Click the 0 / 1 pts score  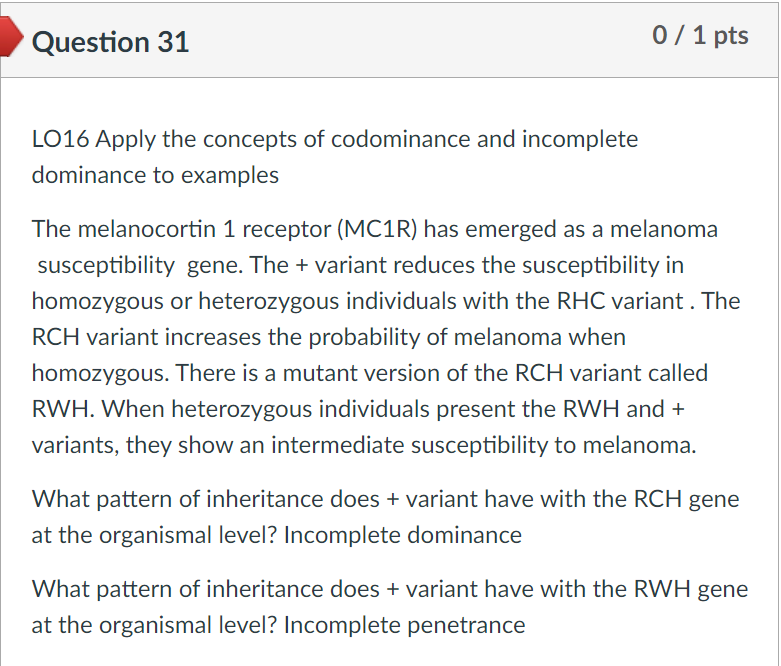click(x=700, y=35)
